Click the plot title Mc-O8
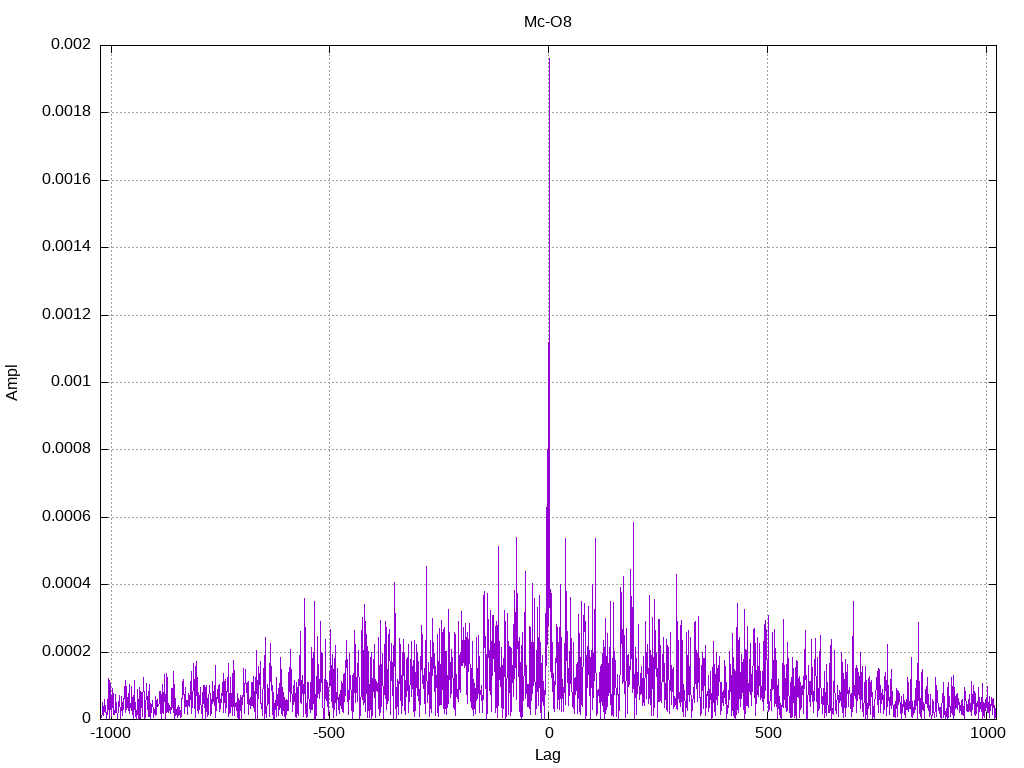Viewport: 1024px width, 768px height. tap(548, 22)
